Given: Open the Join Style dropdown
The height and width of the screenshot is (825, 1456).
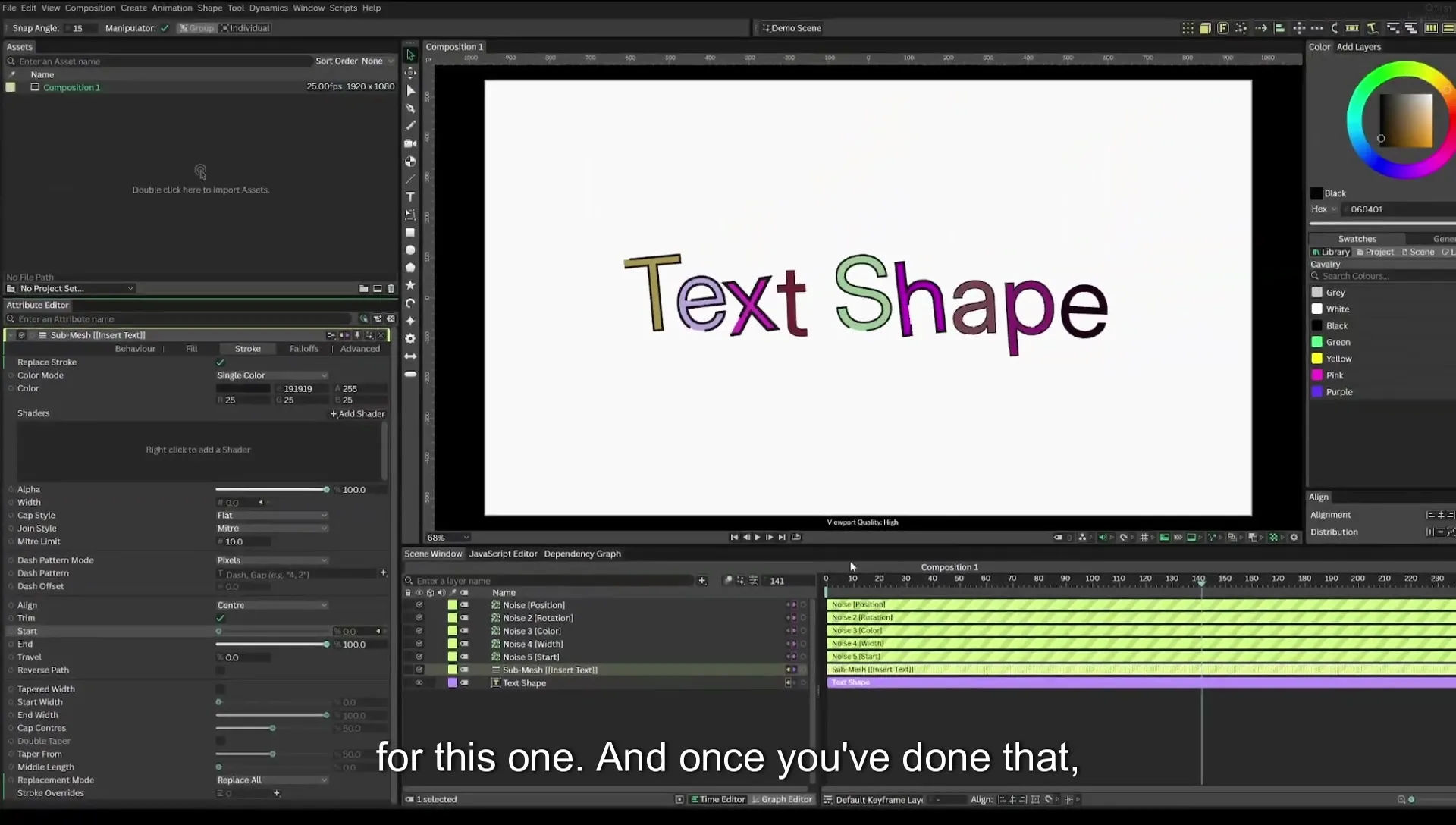Looking at the screenshot, I should point(271,529).
